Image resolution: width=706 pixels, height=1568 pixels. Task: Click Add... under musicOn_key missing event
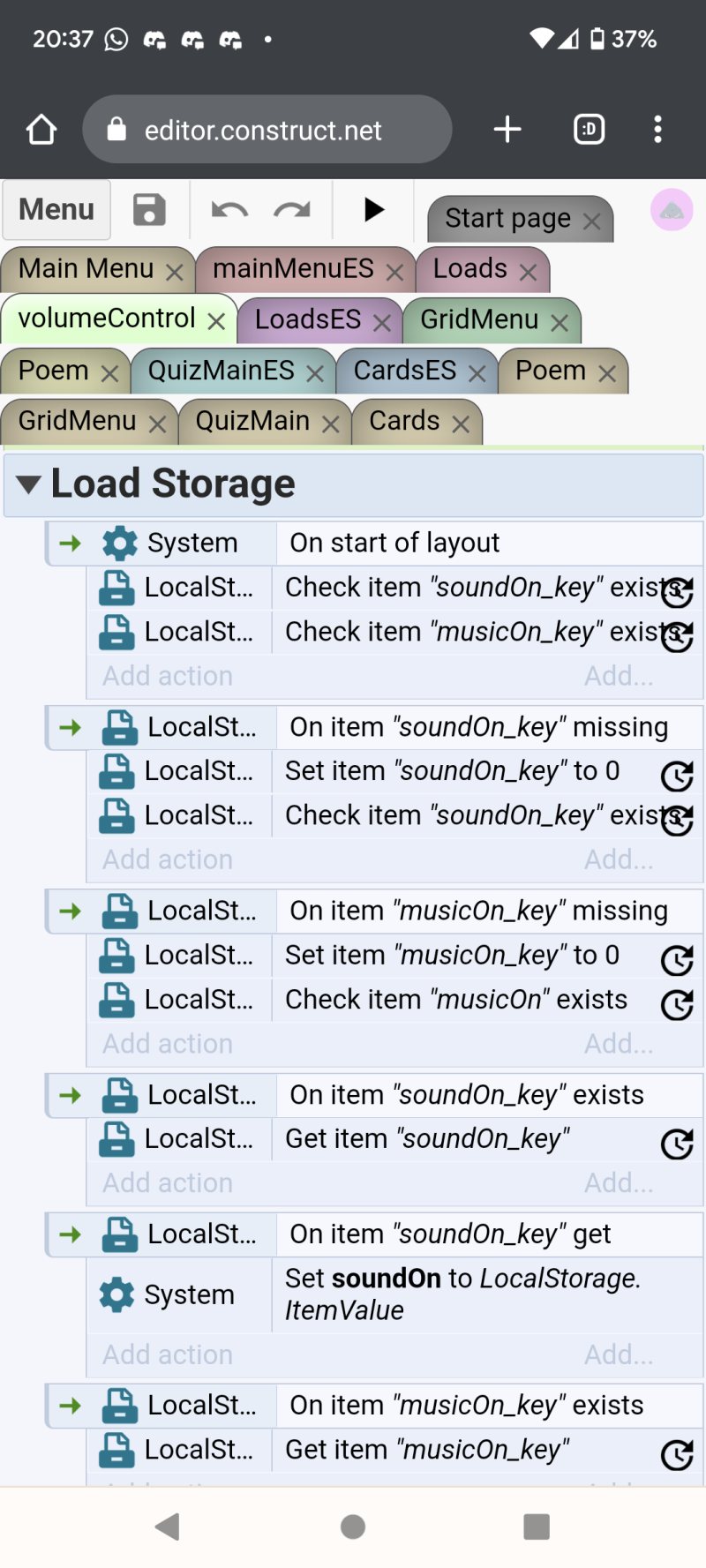coord(619,1044)
